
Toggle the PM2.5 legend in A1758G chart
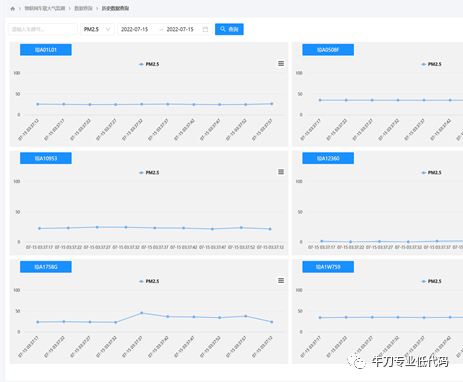point(149,281)
